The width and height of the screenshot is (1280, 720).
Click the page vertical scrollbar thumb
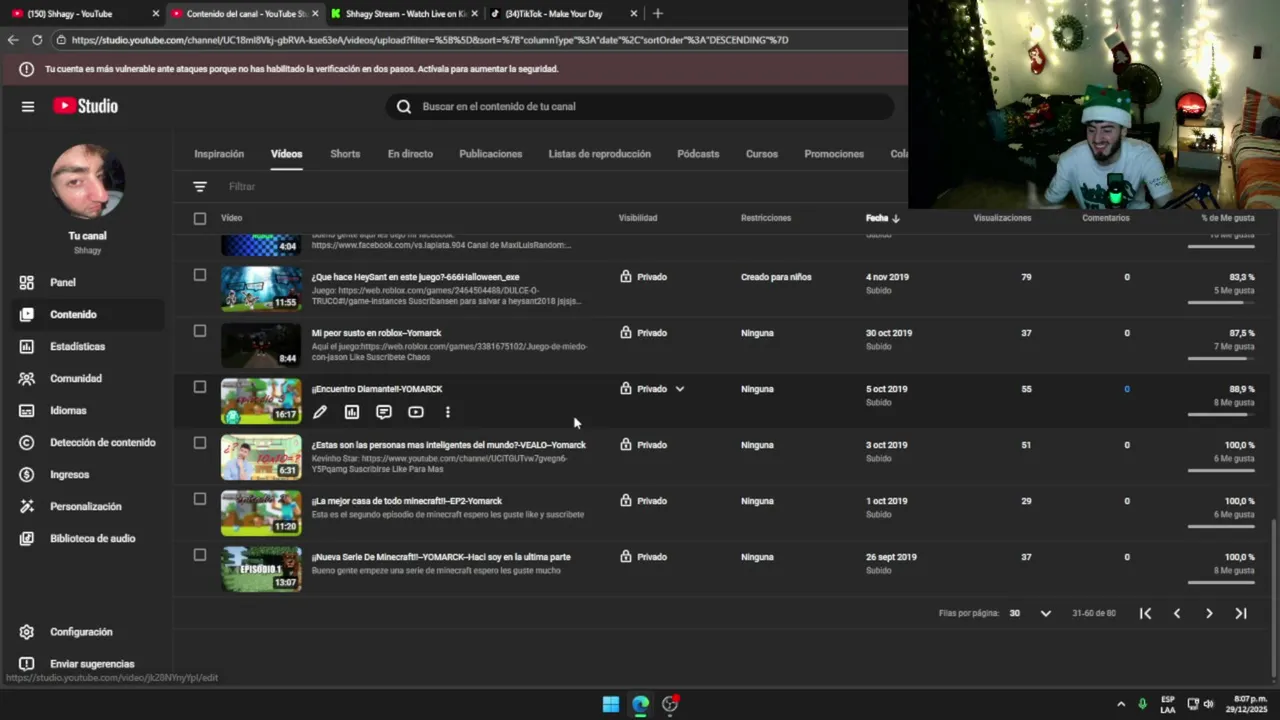click(x=1273, y=598)
